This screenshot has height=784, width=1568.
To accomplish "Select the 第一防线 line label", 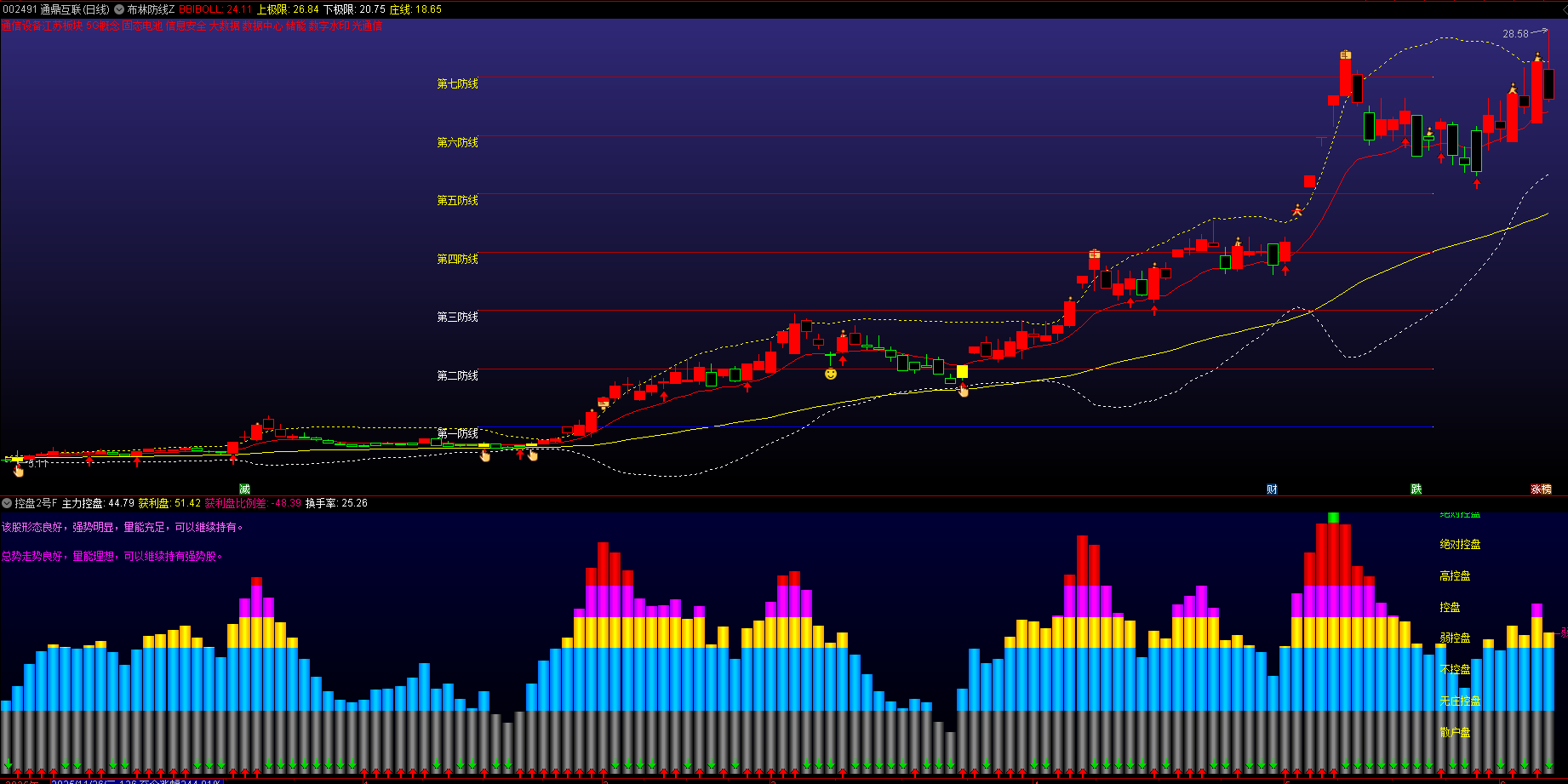I will coord(458,433).
